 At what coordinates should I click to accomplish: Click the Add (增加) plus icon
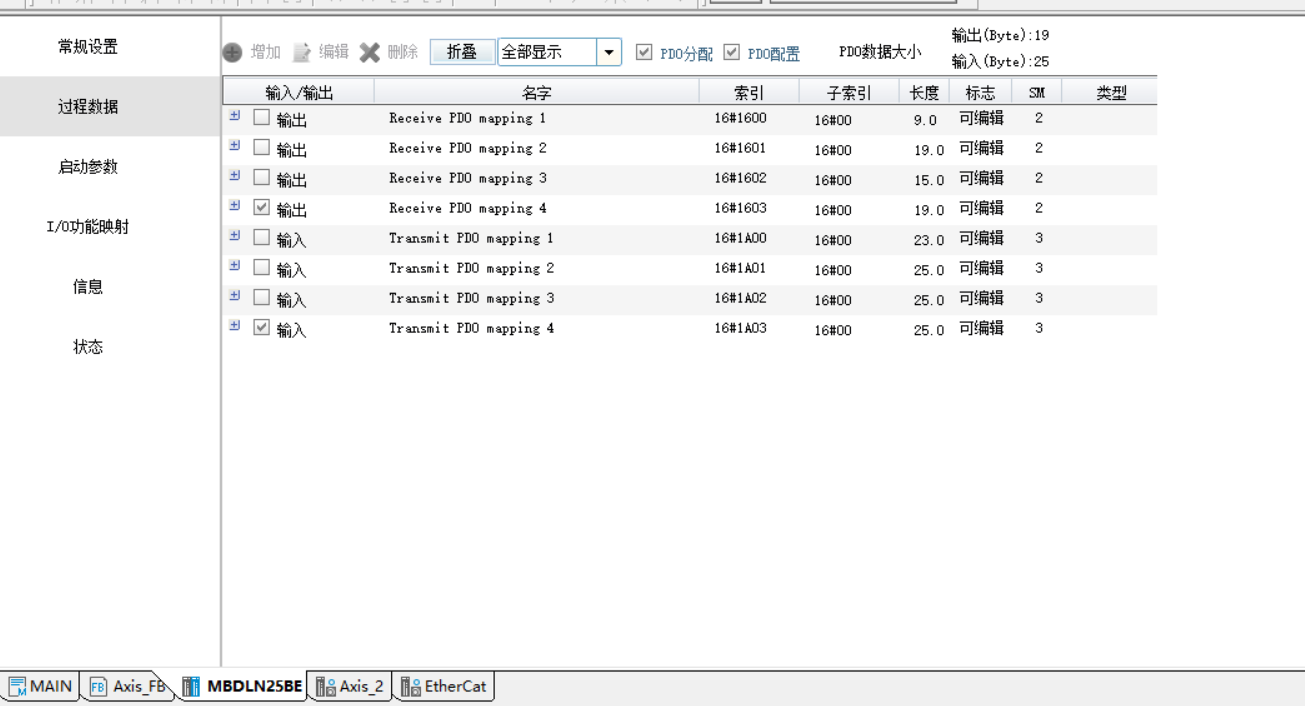[x=232, y=52]
